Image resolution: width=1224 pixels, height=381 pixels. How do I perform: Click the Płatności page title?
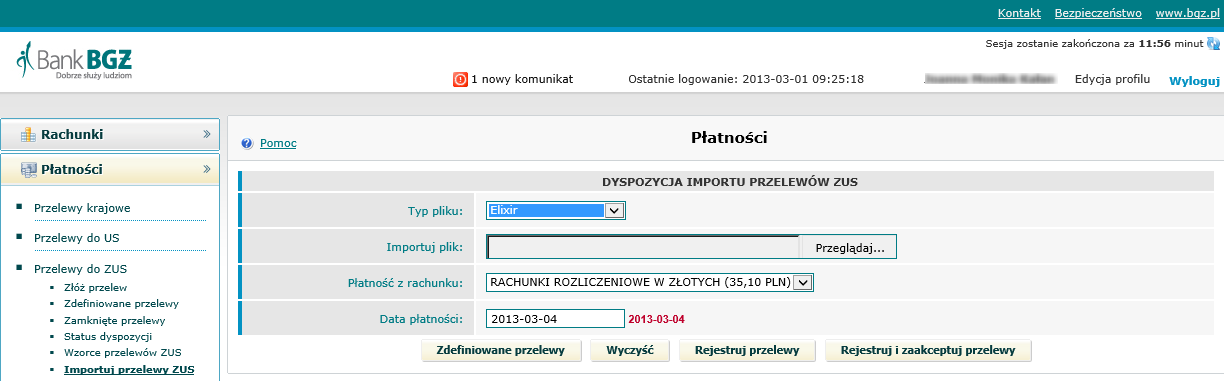tap(729, 137)
